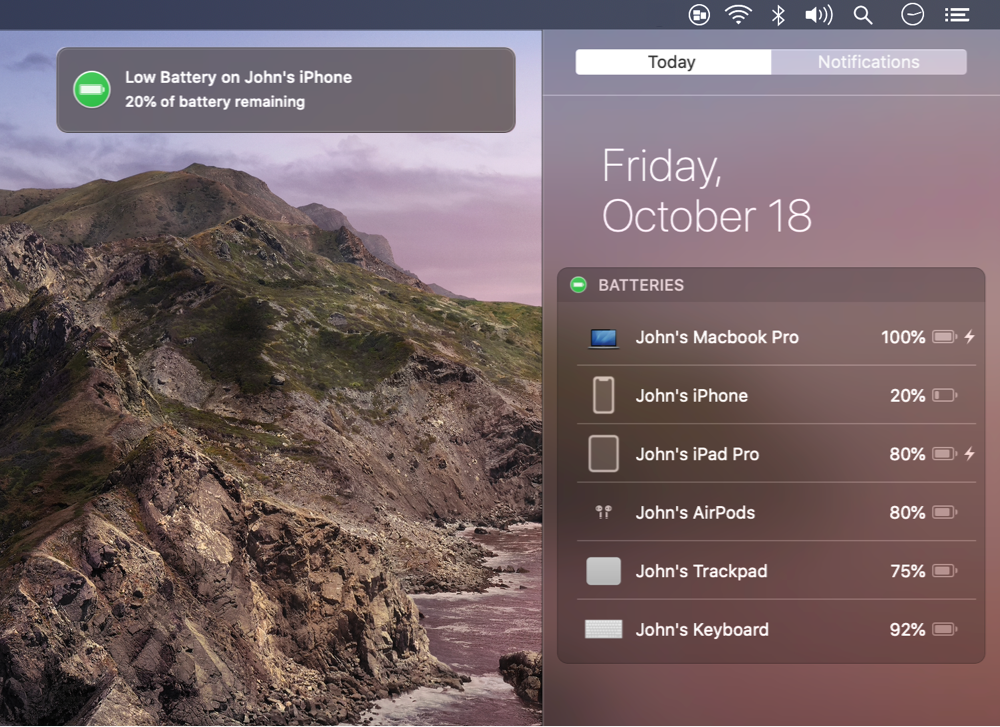Click the Wi-Fi icon in menu bar

738,15
